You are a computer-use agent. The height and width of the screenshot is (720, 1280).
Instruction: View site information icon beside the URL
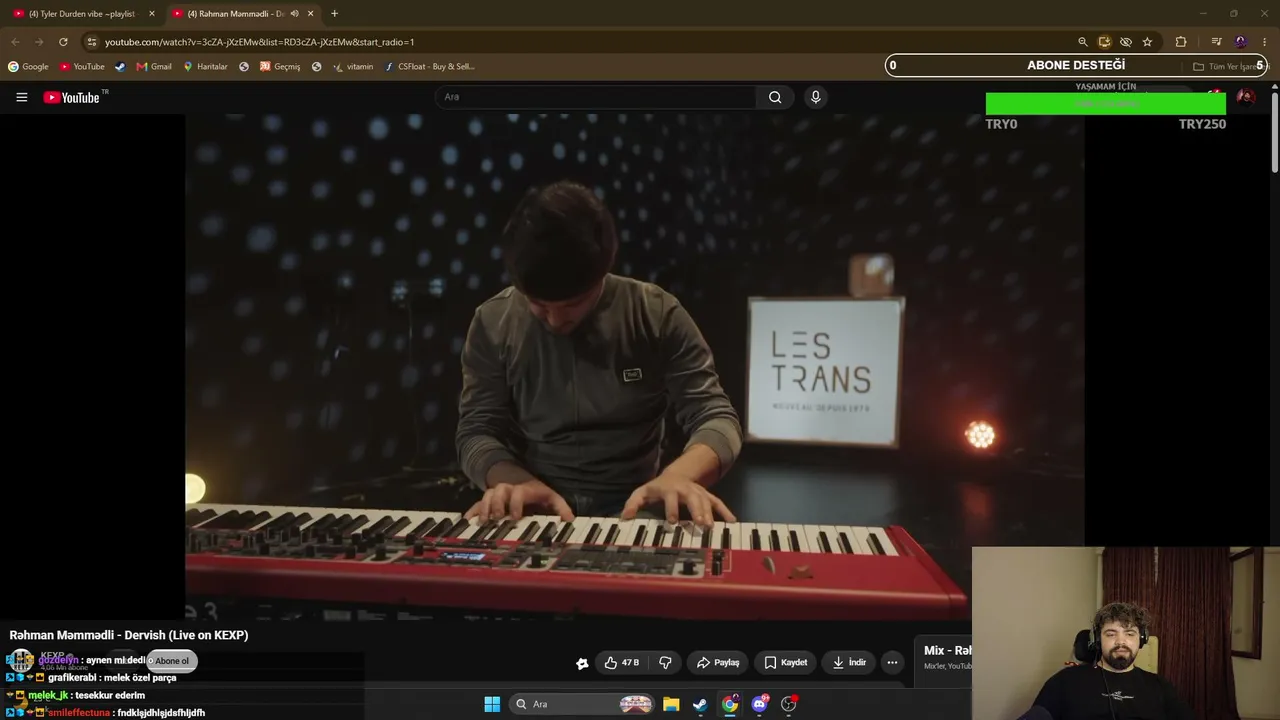[x=91, y=42]
